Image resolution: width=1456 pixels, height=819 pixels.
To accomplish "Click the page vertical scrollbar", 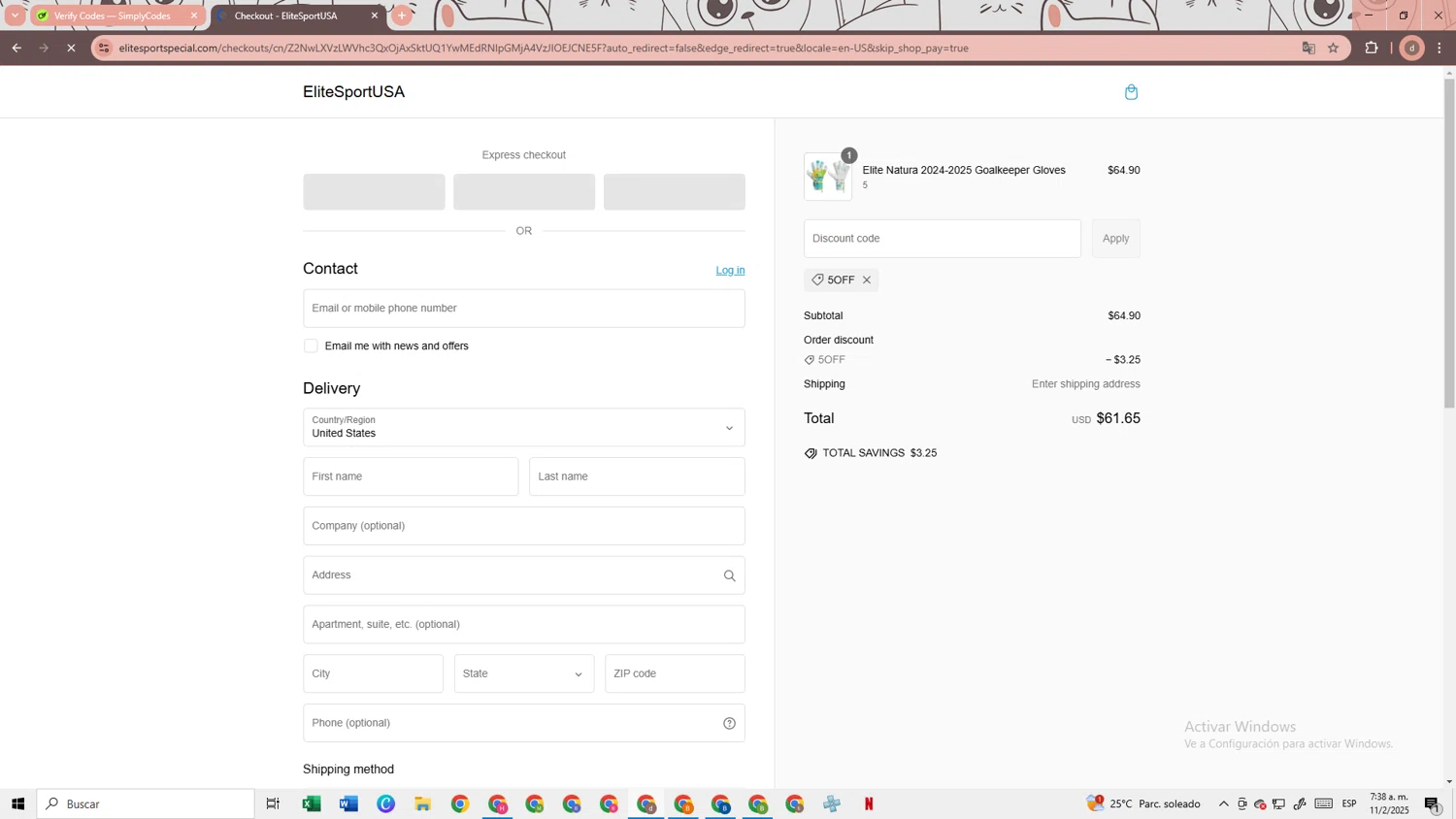I will pyautogui.click(x=1449, y=243).
